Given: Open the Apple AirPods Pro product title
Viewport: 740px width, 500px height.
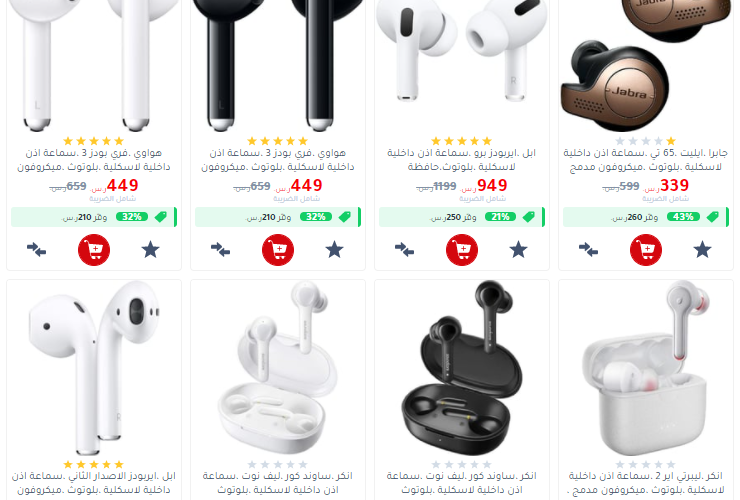Looking at the screenshot, I should click(x=462, y=160).
